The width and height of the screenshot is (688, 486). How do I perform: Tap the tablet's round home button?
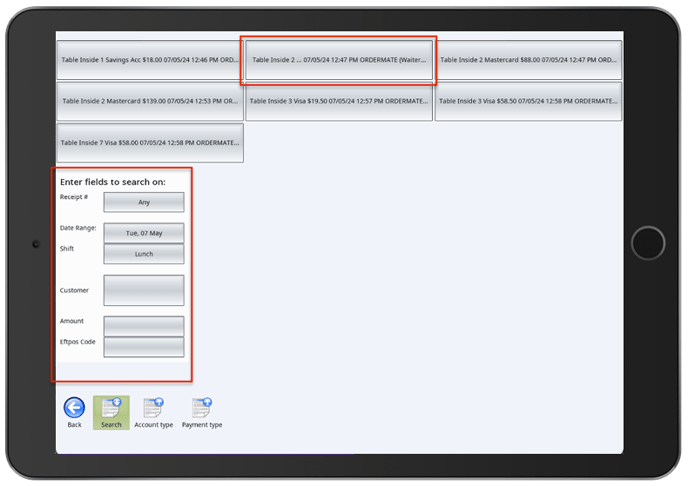click(x=648, y=243)
